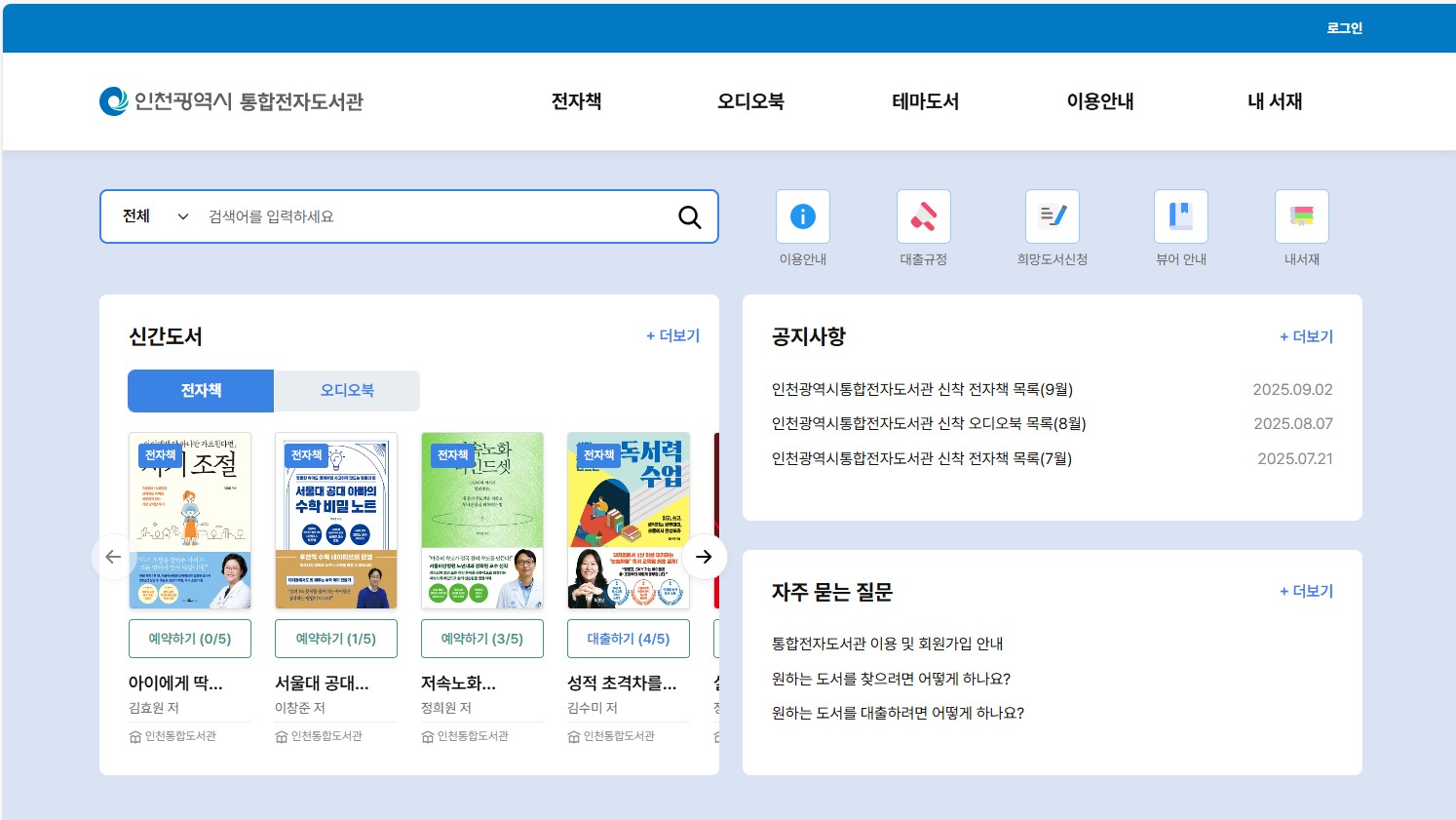Open the 내 서재 menu item

(1273, 100)
